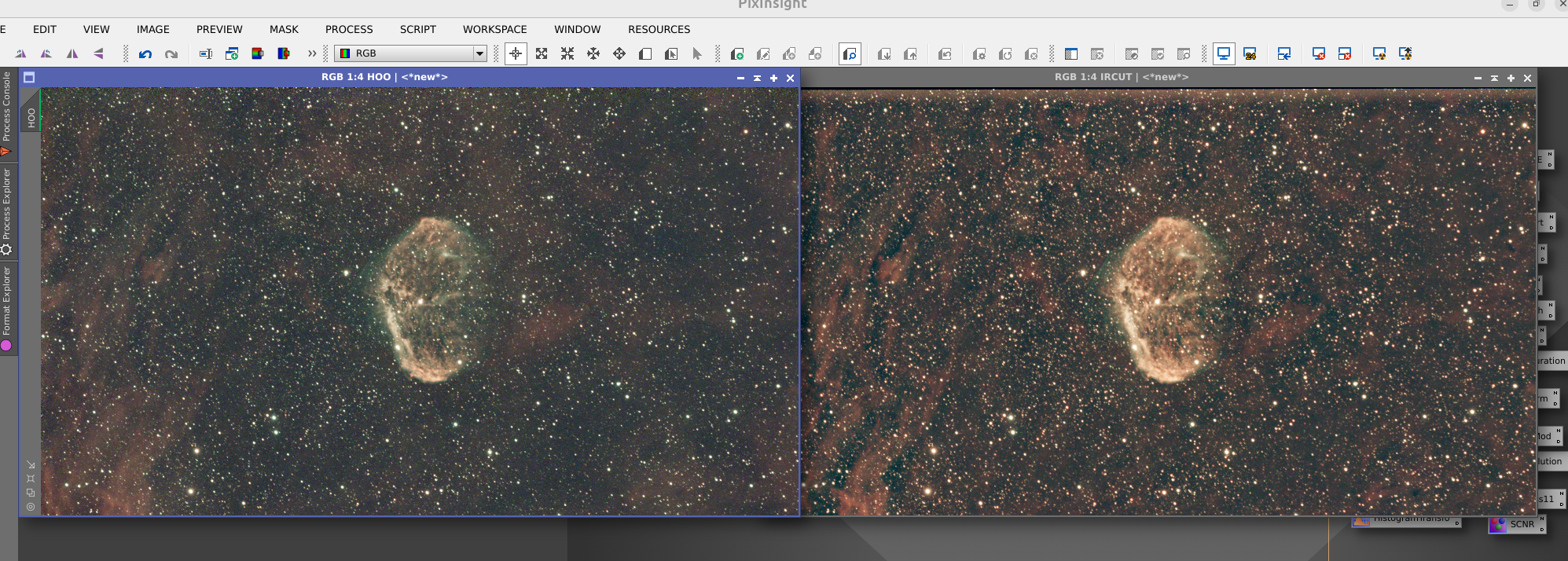Click the monitor icon with left arrow
The width and height of the screenshot is (1568, 561).
[1284, 54]
